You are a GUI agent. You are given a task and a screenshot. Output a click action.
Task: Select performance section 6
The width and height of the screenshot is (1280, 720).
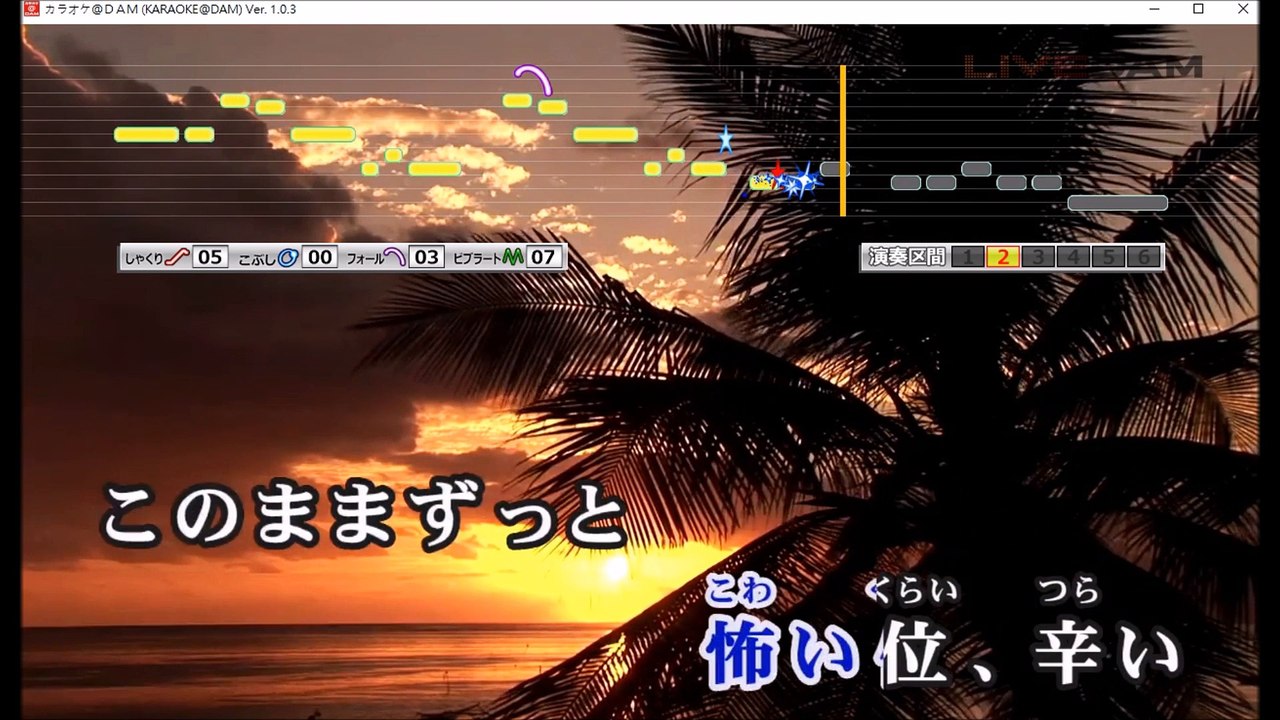click(1143, 257)
